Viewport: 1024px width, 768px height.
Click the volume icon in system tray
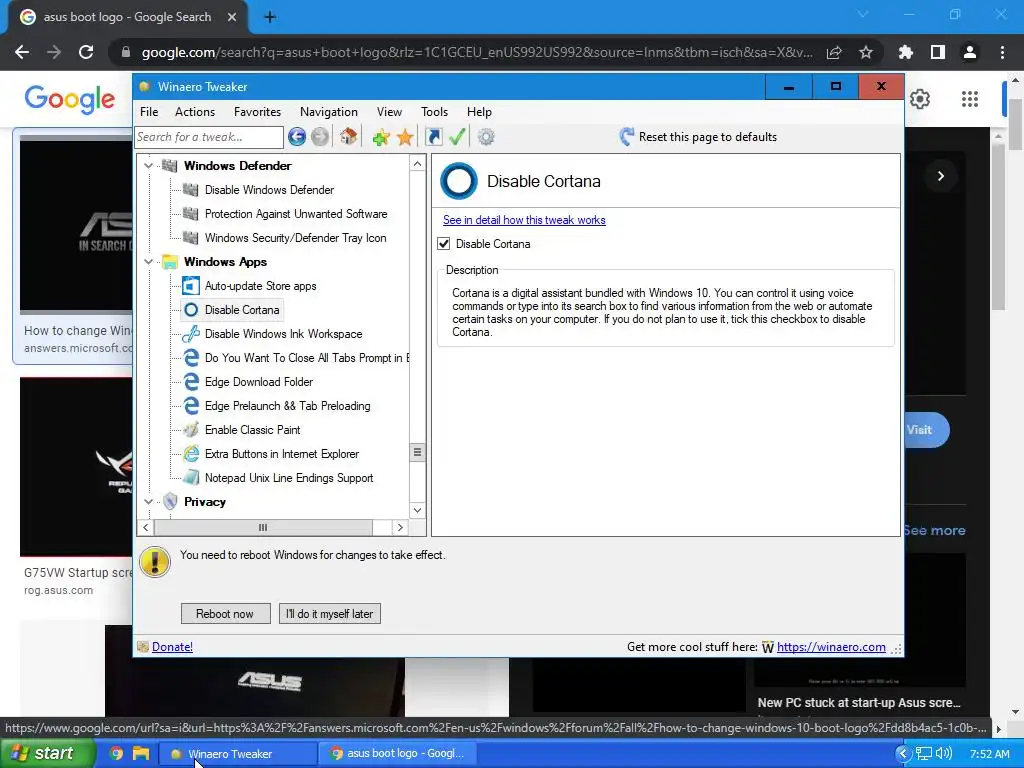(x=944, y=753)
